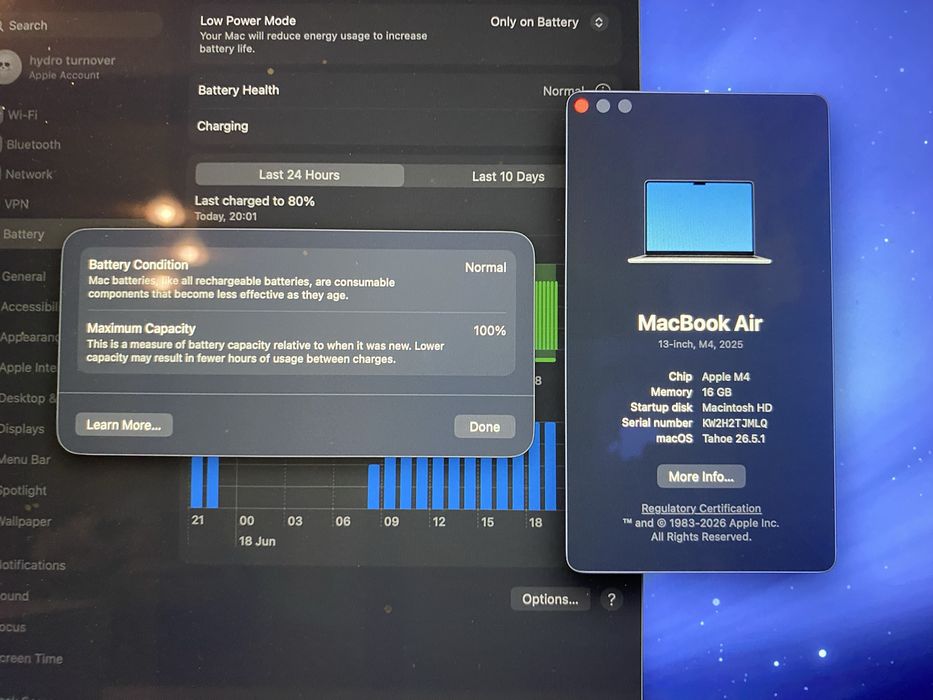Click the Maximum Capacity 100% value
933x700 pixels.
tap(490, 331)
